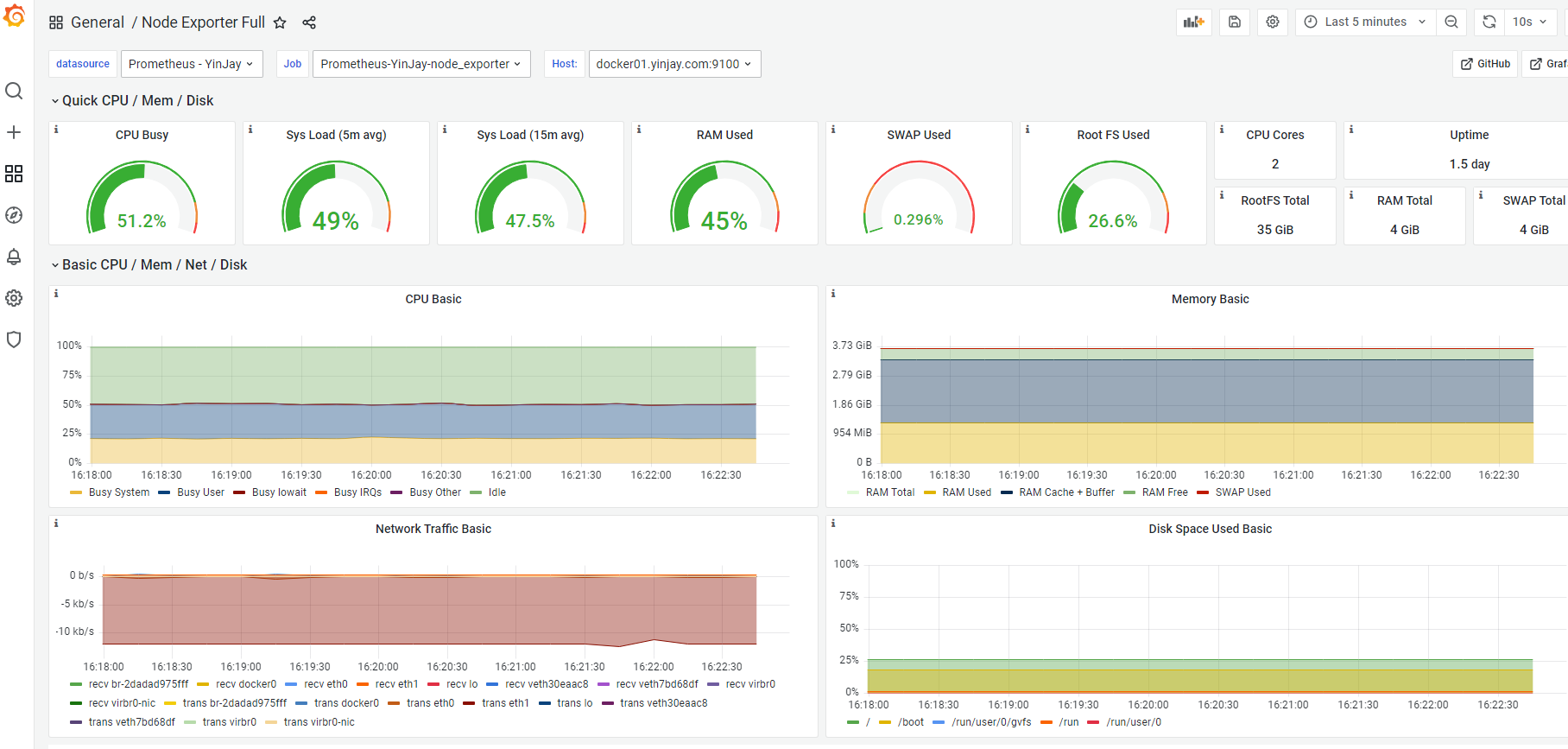Show info icon on Memory Basic panel
Image resolution: width=1568 pixels, height=749 pixels.
click(833, 294)
